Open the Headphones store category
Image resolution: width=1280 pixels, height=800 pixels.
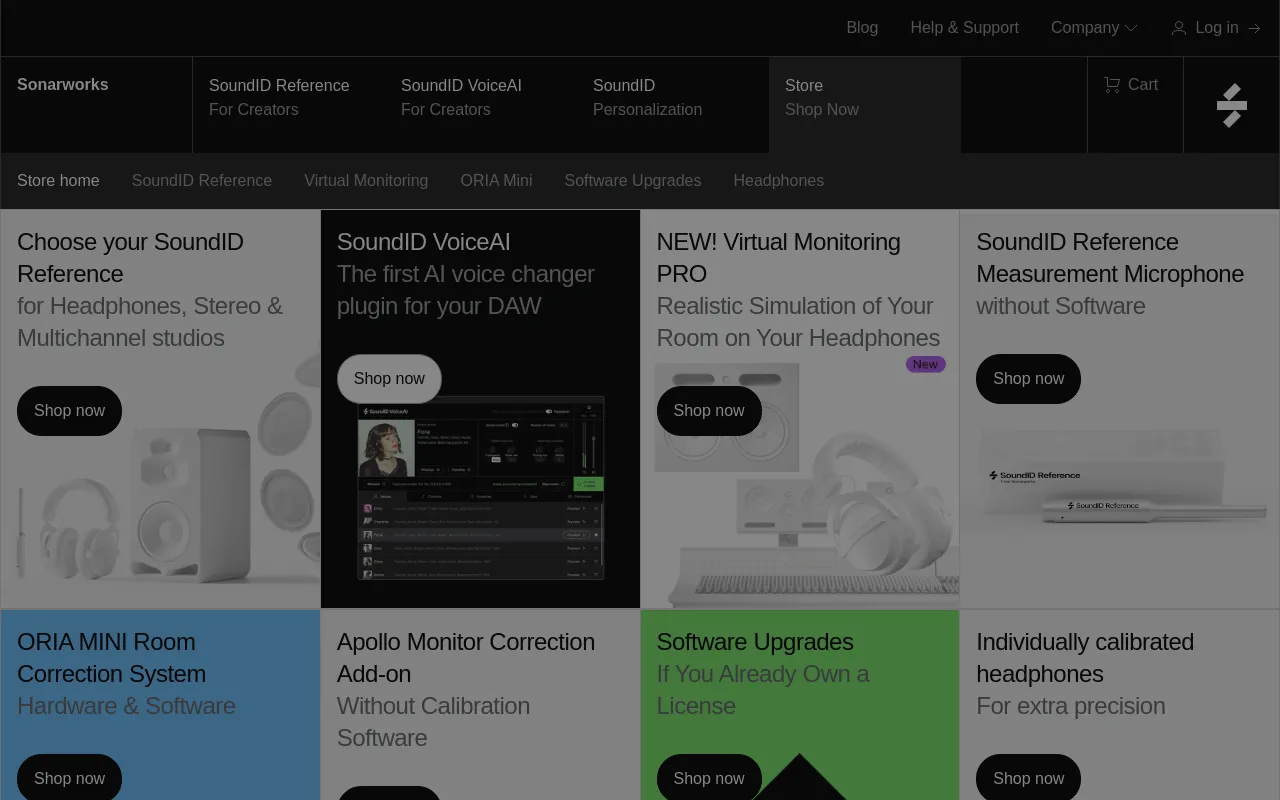pos(779,181)
